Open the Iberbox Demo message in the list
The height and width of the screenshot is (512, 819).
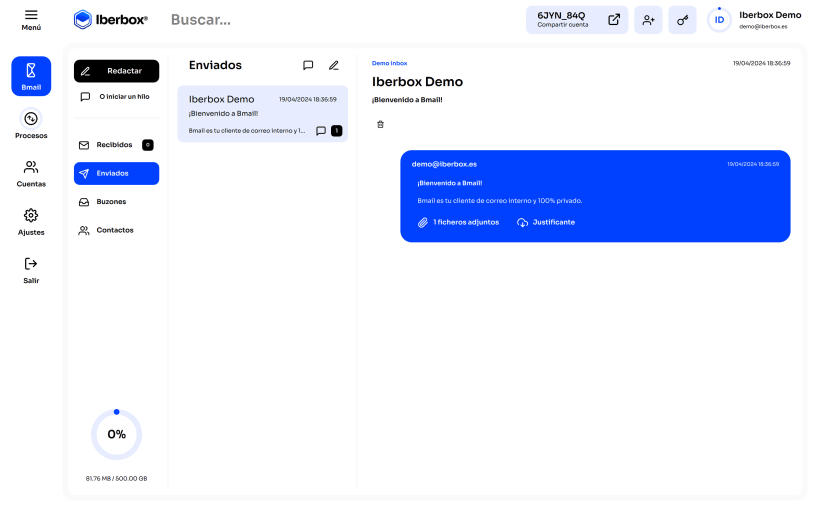(x=263, y=114)
